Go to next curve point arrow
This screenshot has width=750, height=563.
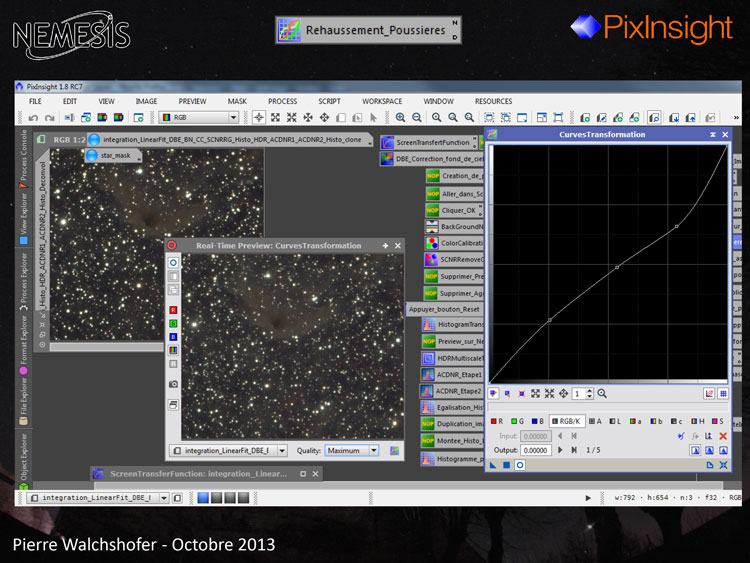tap(560, 450)
